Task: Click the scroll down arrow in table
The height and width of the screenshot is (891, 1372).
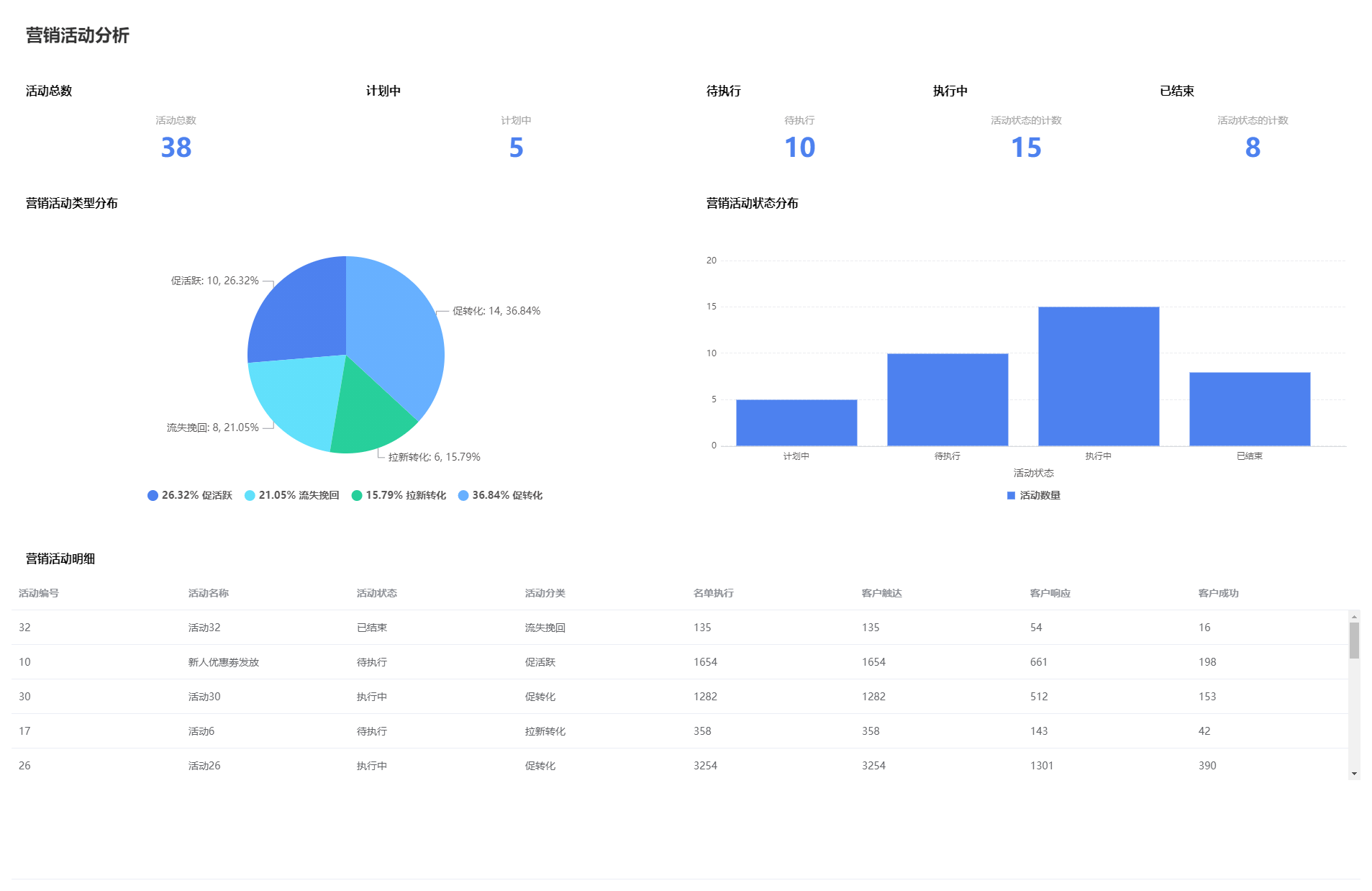Action: [1354, 774]
